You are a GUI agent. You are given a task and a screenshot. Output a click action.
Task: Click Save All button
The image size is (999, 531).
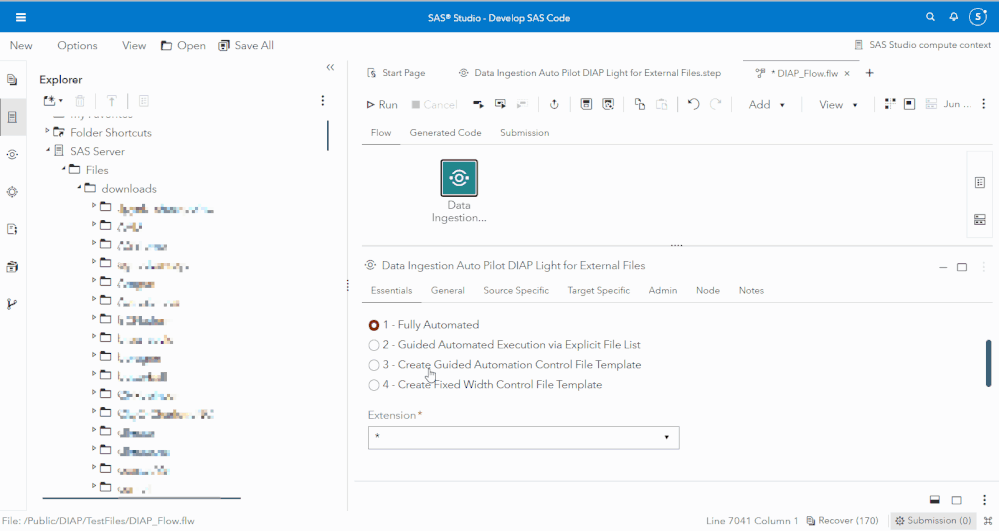246,45
